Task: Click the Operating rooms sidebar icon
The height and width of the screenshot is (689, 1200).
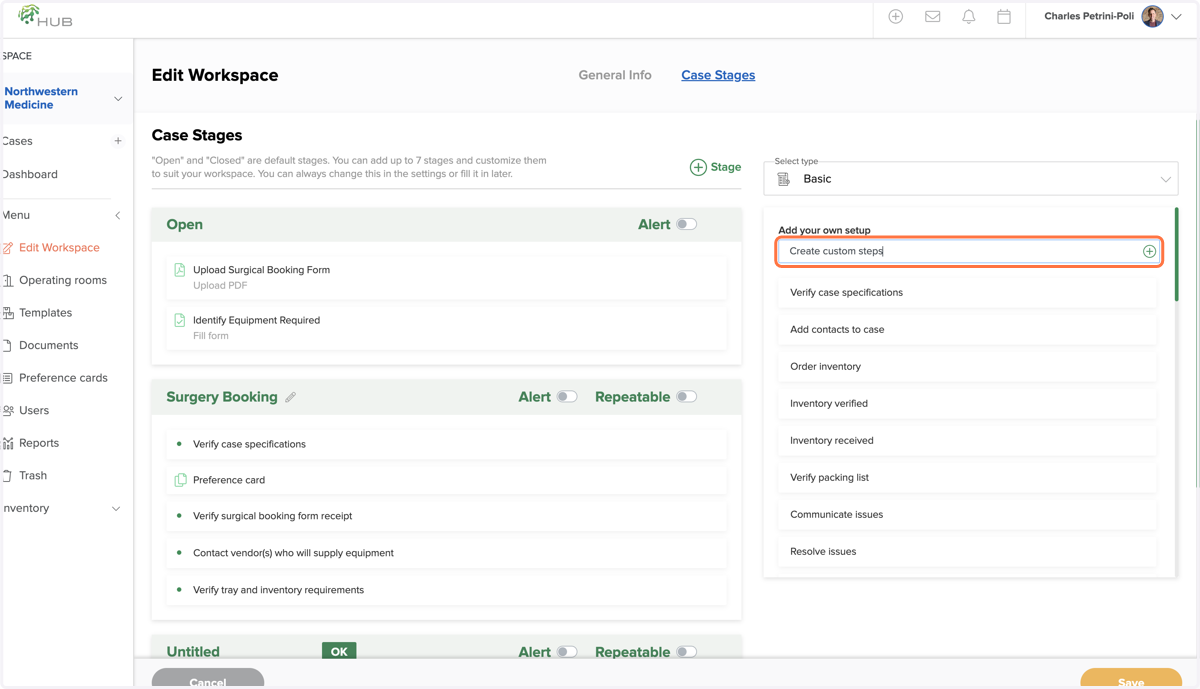Action: point(8,281)
